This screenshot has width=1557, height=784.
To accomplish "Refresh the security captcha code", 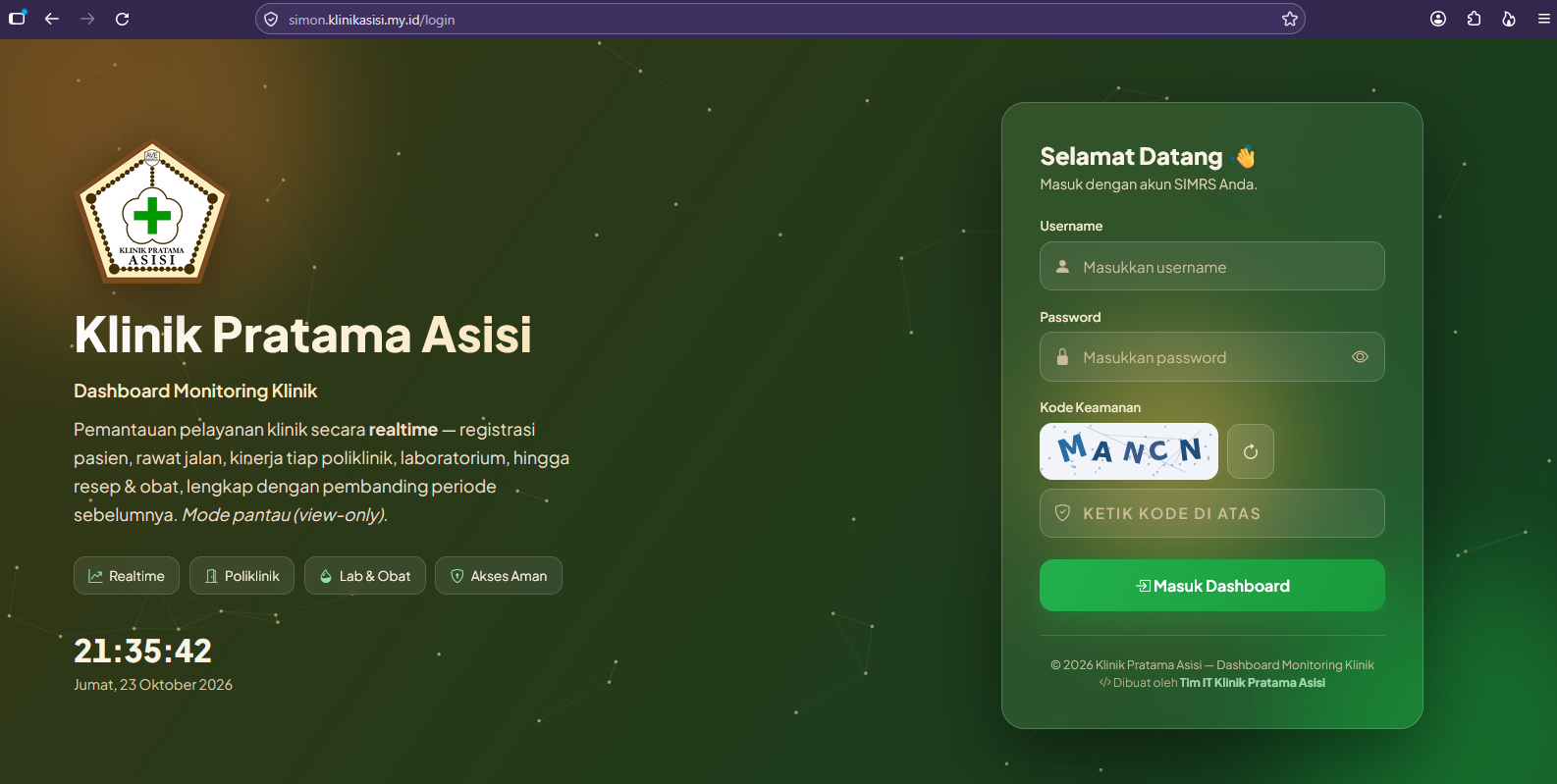I will 1251,451.
